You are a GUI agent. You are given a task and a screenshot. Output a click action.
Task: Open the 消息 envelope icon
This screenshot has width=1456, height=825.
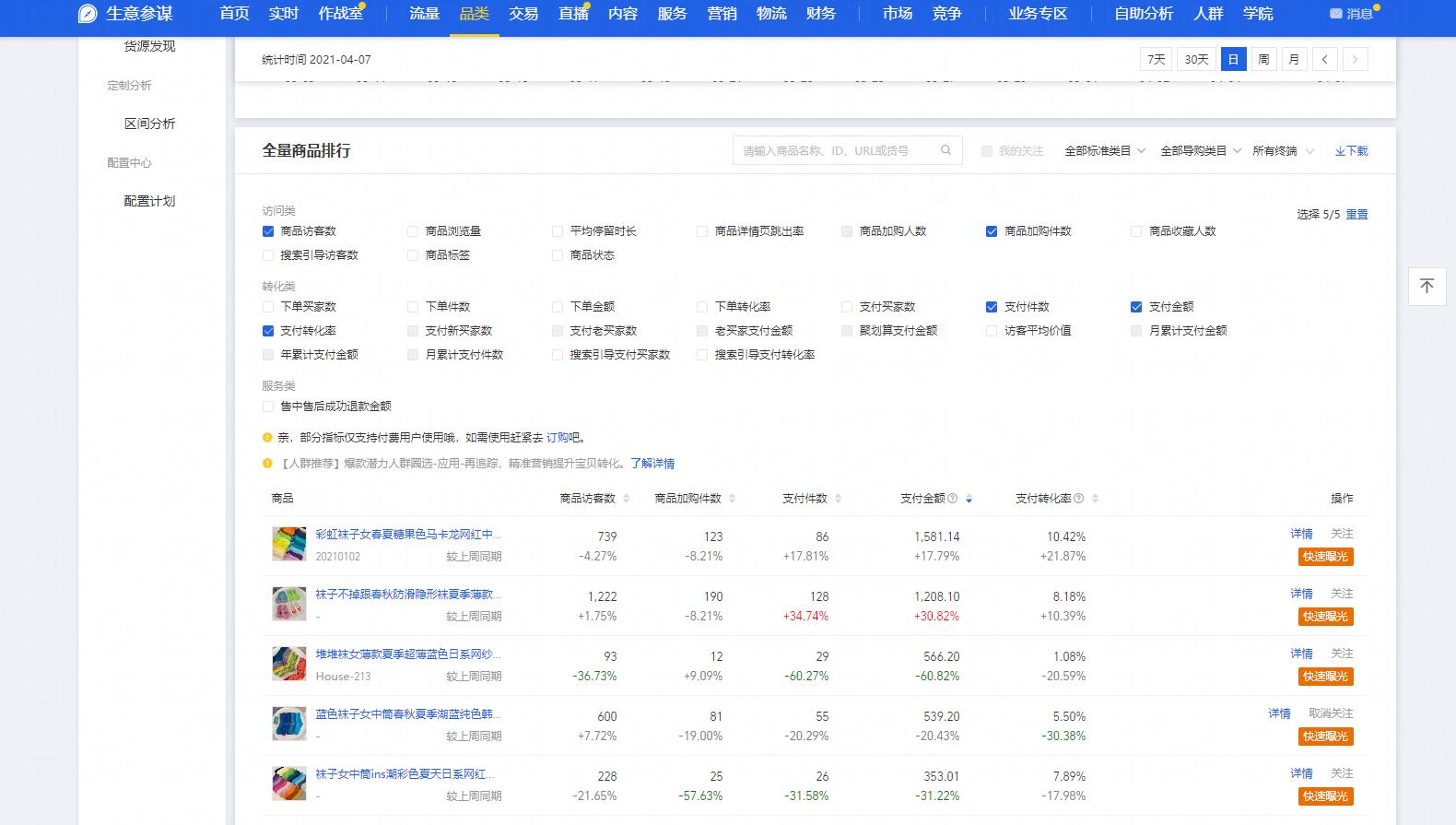coord(1335,14)
